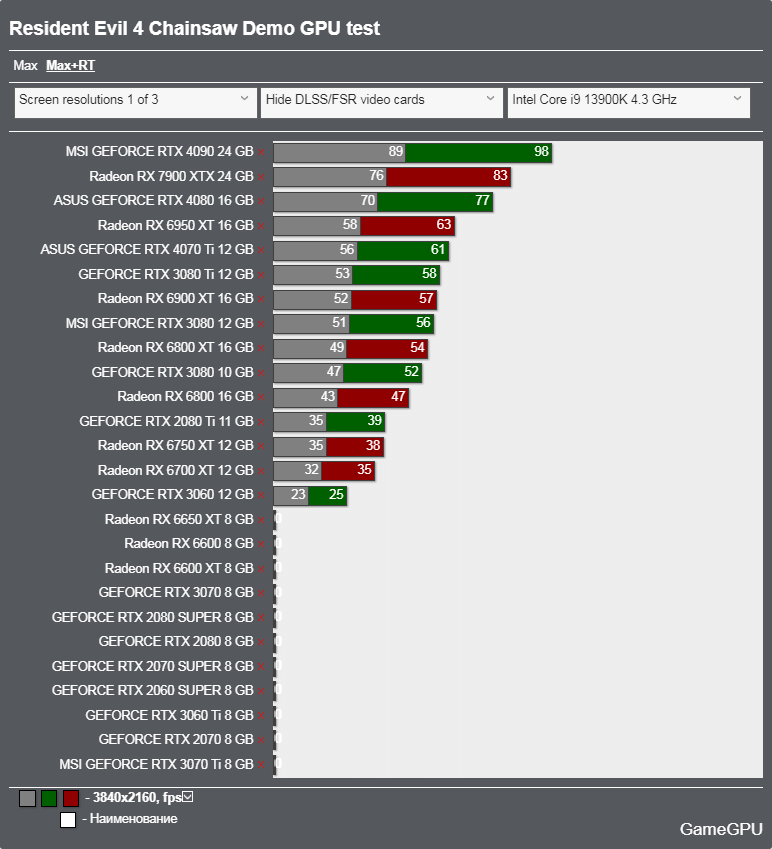Remove MSI GEFORCE RTX 4090 row with red X
The width and height of the screenshot is (772, 849).
261,152
